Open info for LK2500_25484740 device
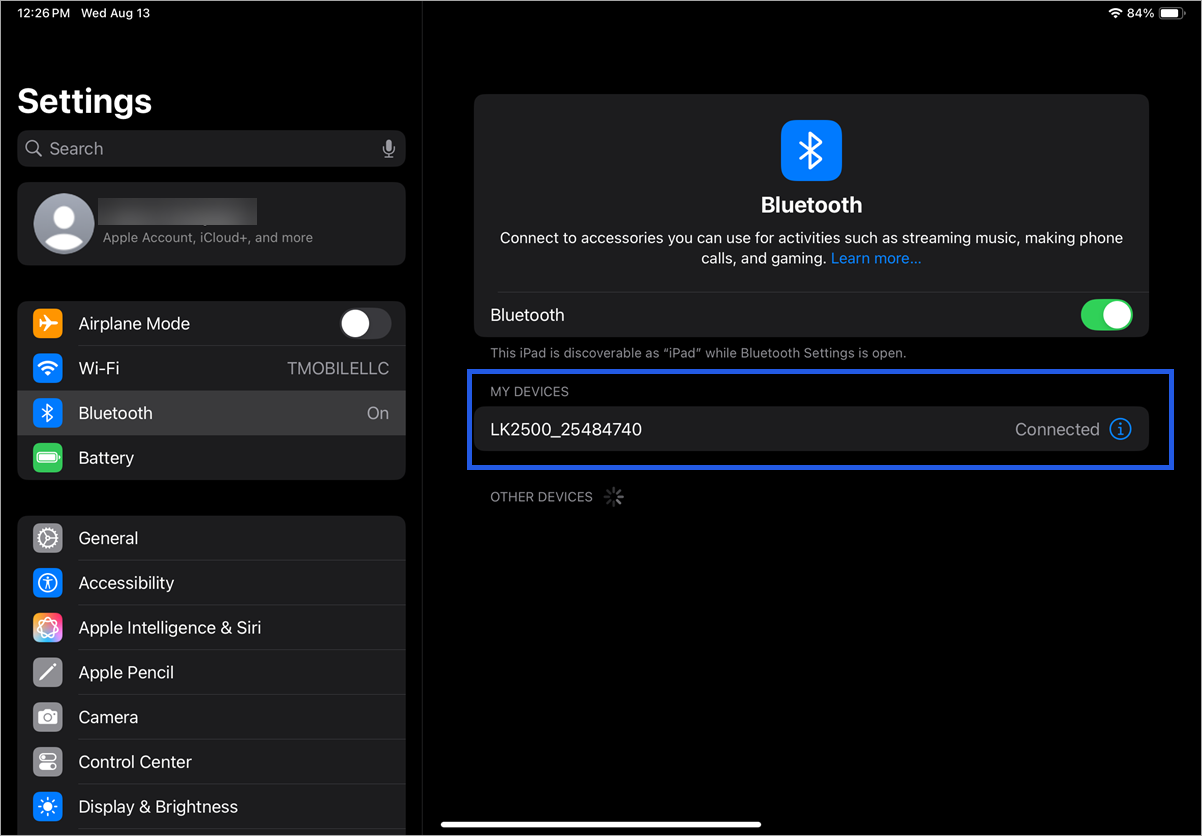This screenshot has width=1202, height=836. point(1120,429)
